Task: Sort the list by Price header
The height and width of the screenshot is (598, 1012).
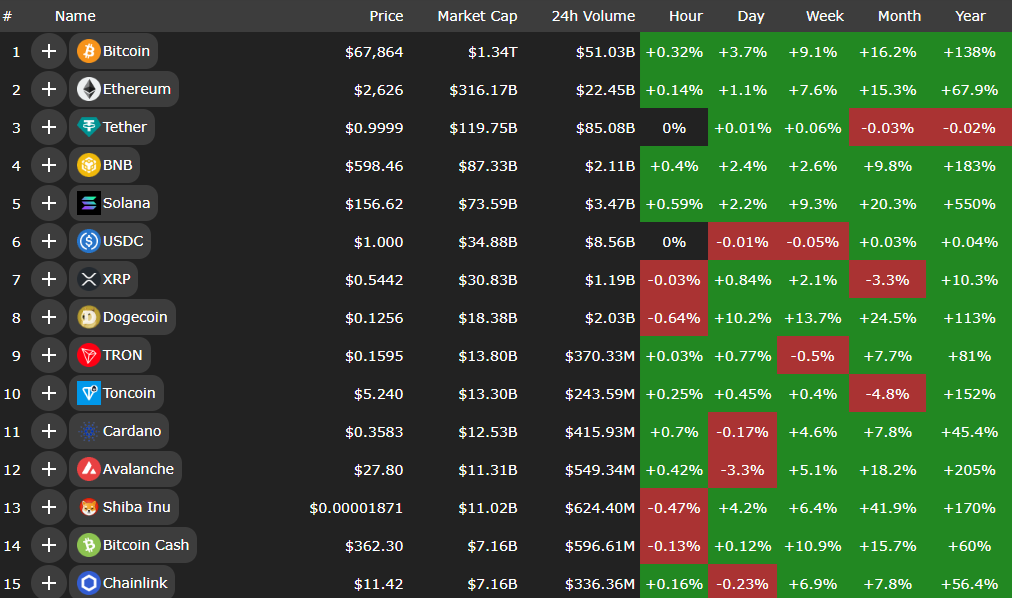Action: tap(386, 16)
